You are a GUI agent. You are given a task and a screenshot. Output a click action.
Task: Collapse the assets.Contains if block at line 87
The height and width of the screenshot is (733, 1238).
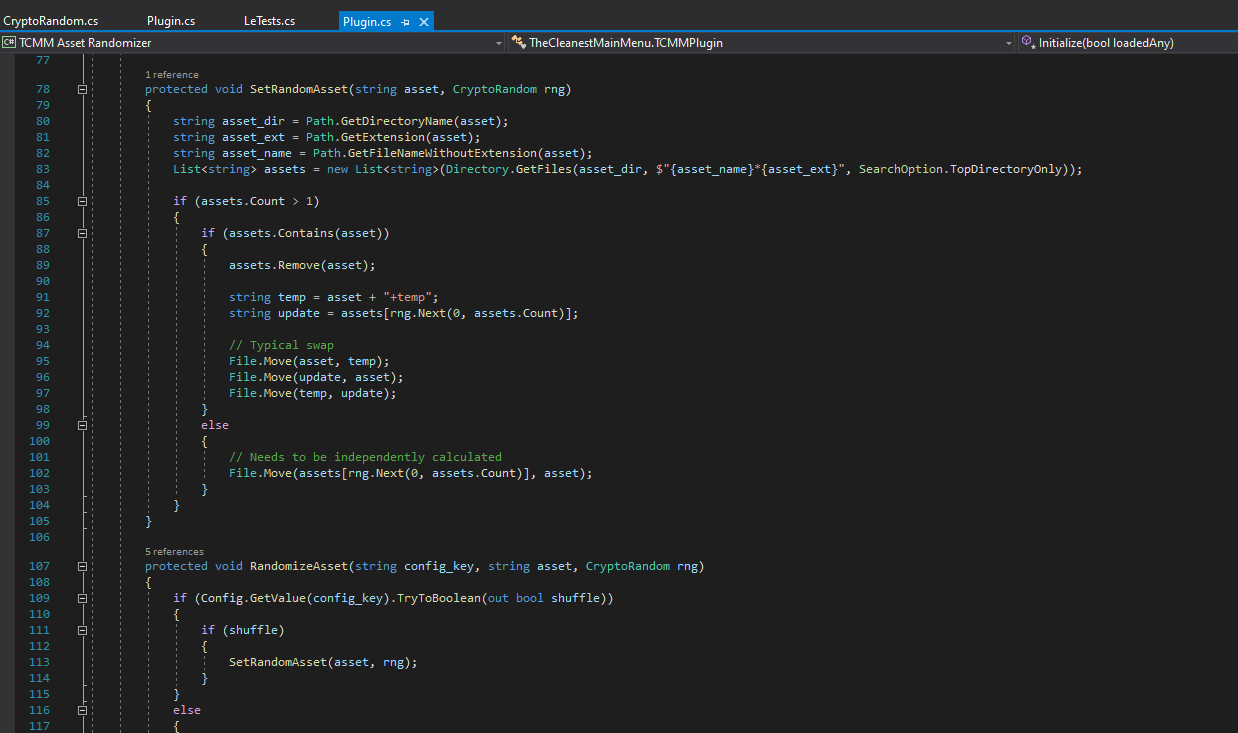[83, 233]
